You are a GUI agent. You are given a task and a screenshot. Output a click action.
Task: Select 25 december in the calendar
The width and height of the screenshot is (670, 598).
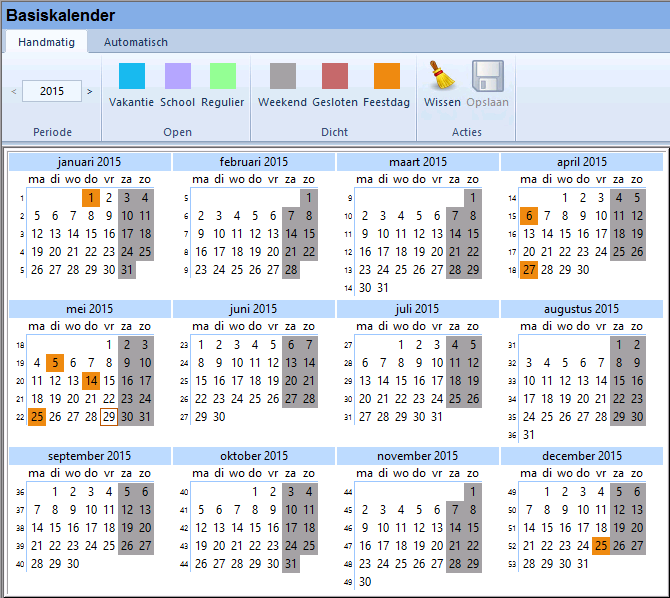click(x=600, y=545)
